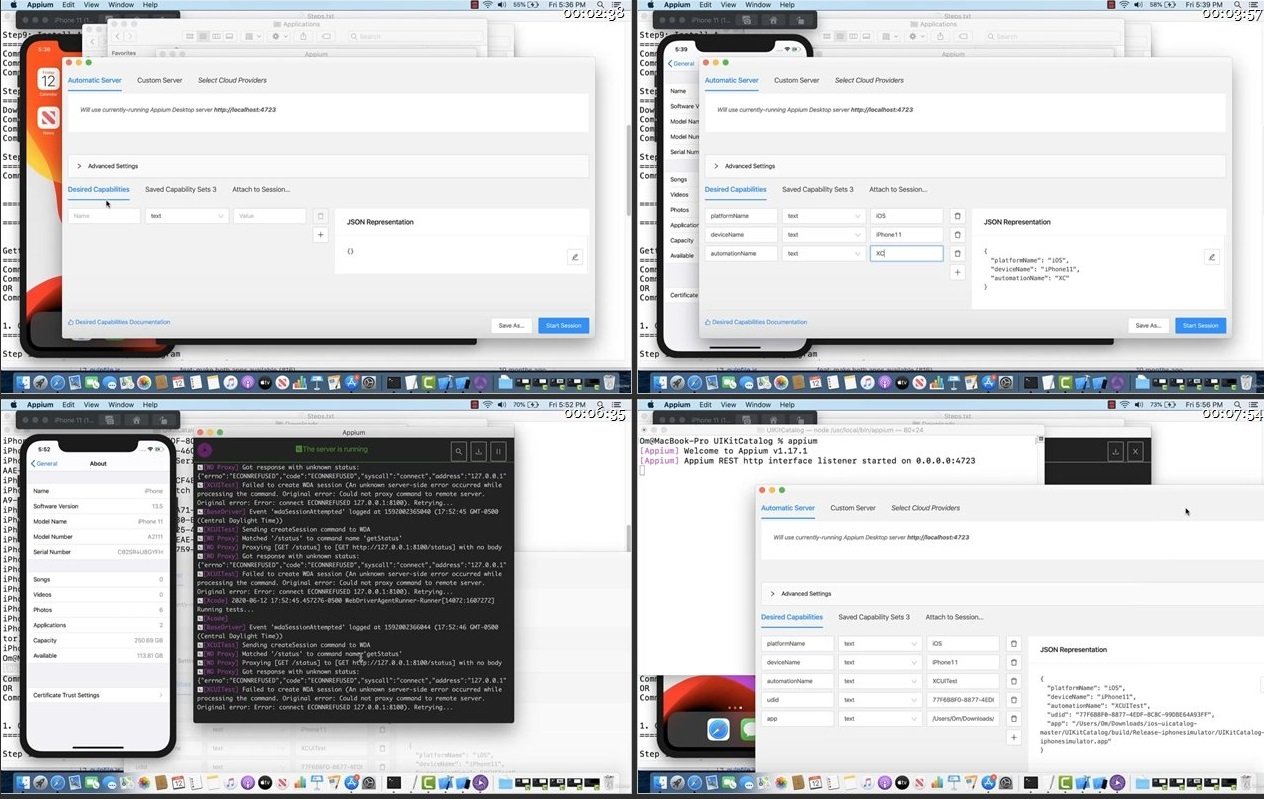Viewport: 1264px width, 799px height.
Task: Click plus icon in 5:39 PM screenshot
Action: (x=957, y=272)
